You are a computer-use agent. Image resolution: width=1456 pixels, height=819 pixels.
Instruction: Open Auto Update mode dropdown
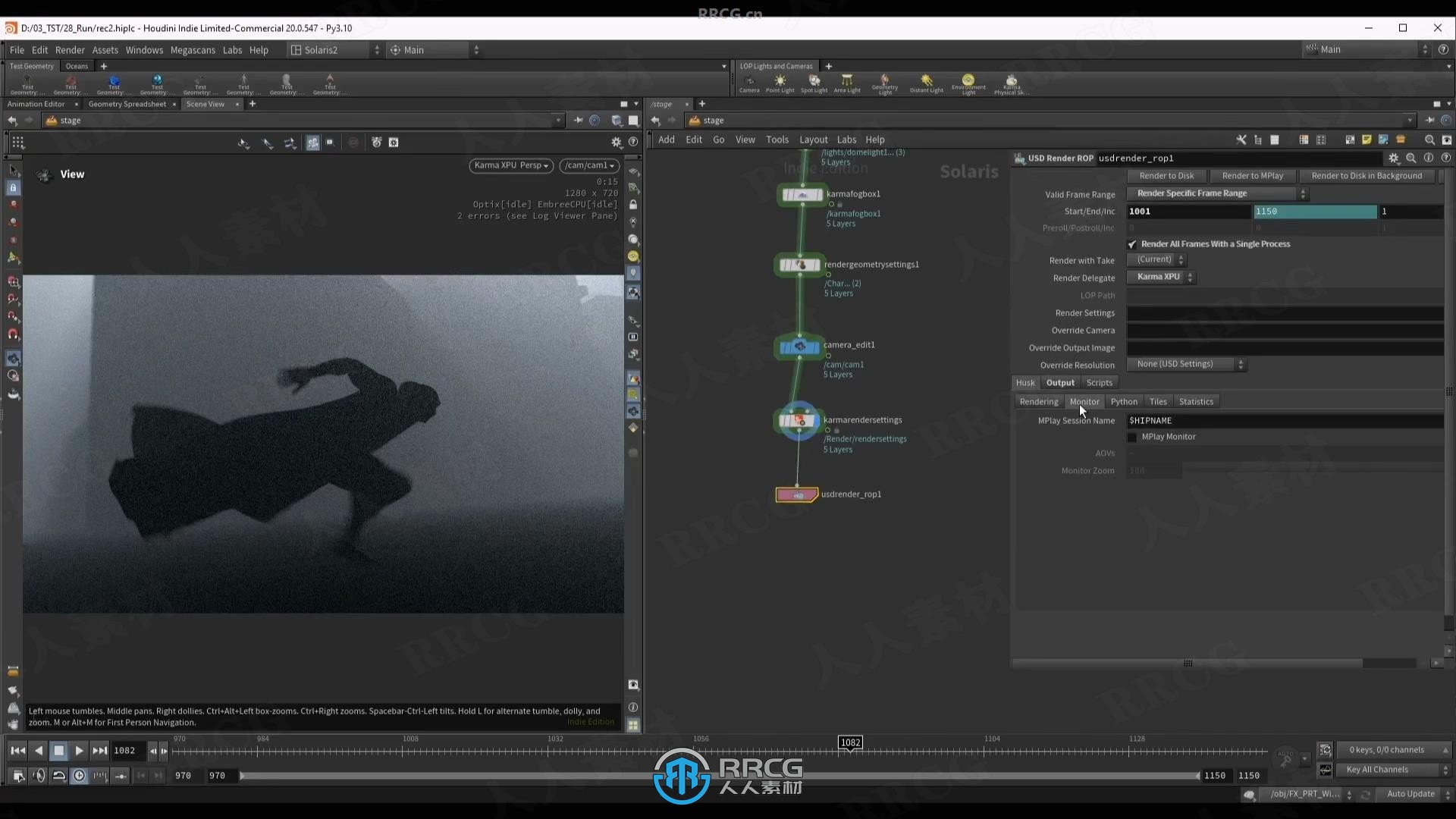[x=1416, y=794]
